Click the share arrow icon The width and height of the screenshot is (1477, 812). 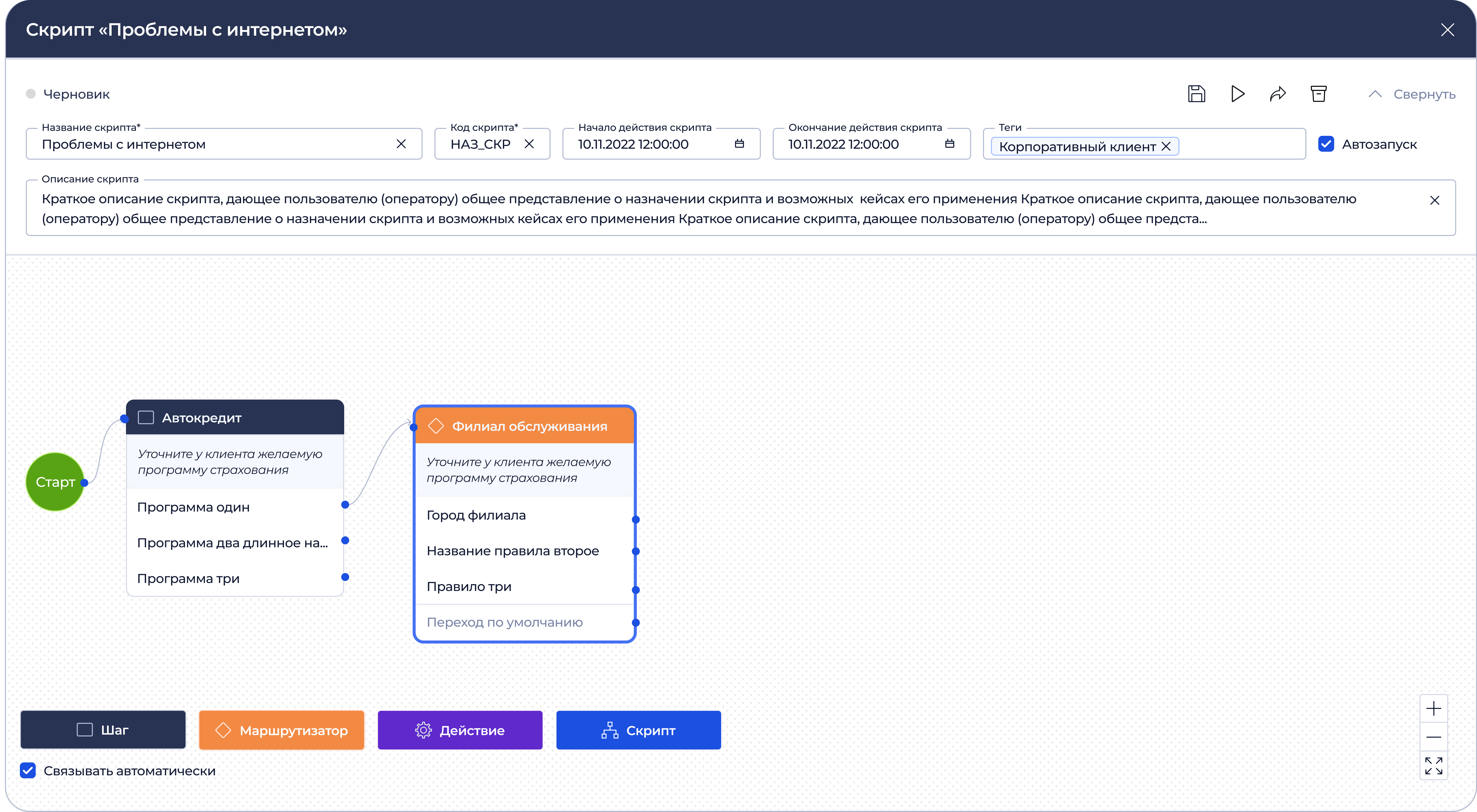1278,94
